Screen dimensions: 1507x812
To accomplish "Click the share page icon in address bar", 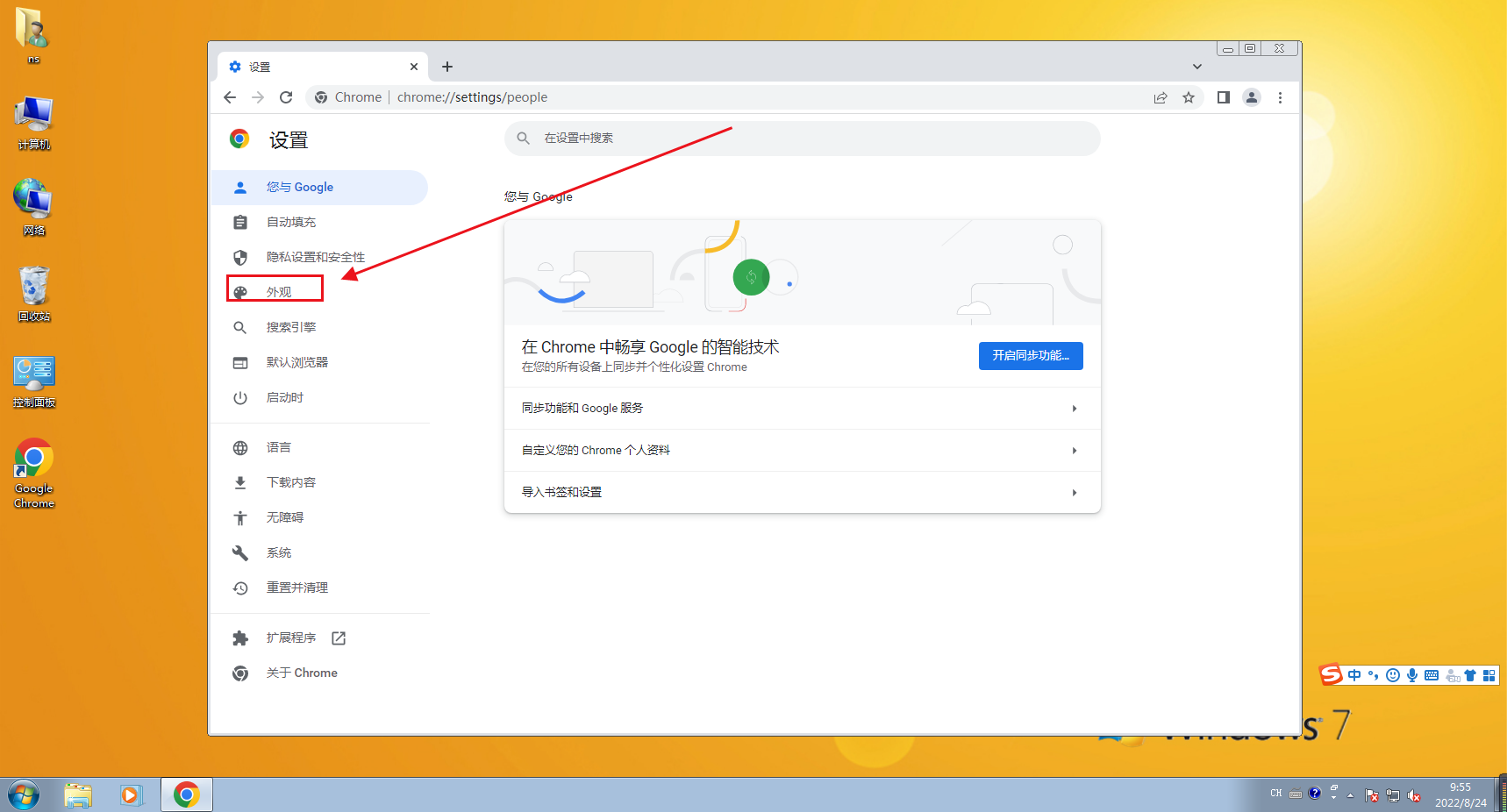I will pos(1161,97).
